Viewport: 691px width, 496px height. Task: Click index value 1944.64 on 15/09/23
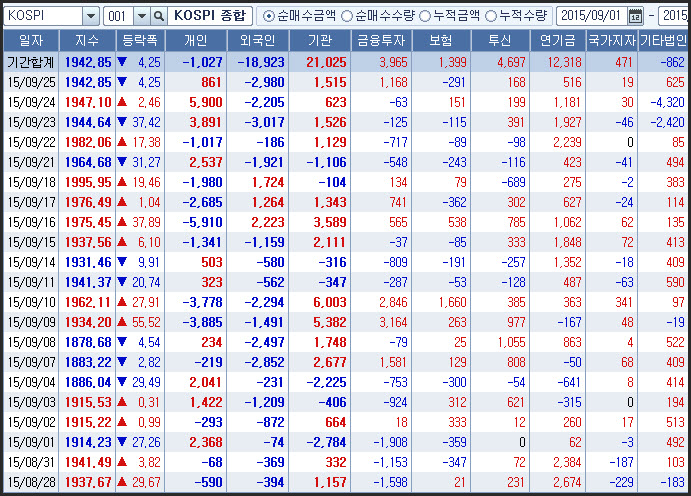88,122
